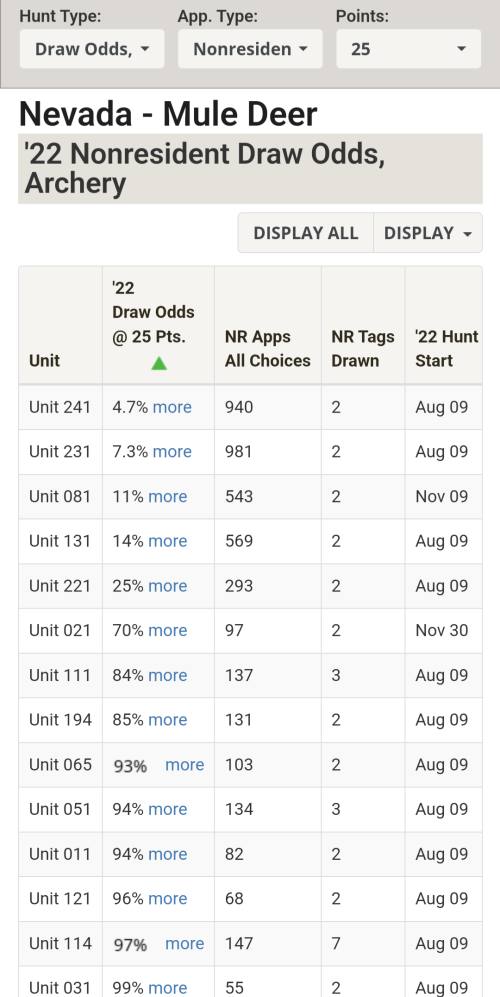The image size is (500, 997).
Task: Click the DISPLAY ALL button
Action: (305, 233)
